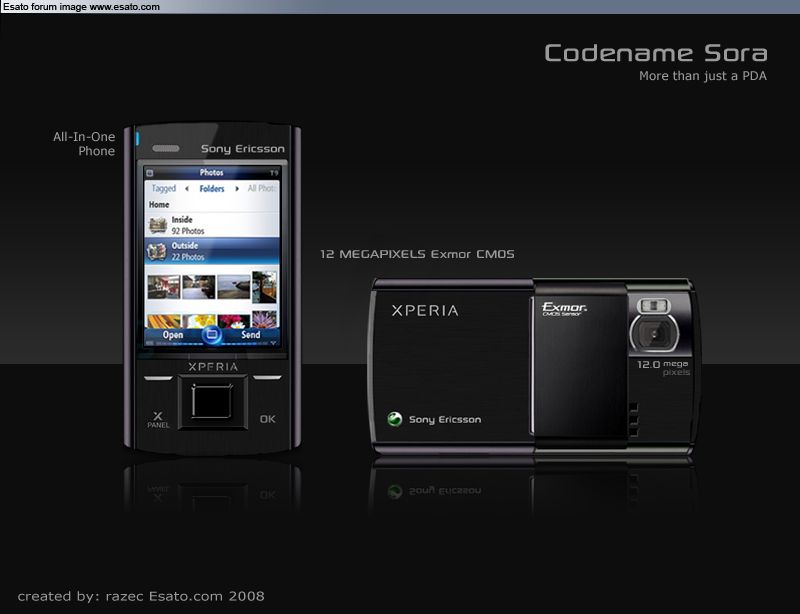Tap the Outside folder icon

click(x=157, y=251)
